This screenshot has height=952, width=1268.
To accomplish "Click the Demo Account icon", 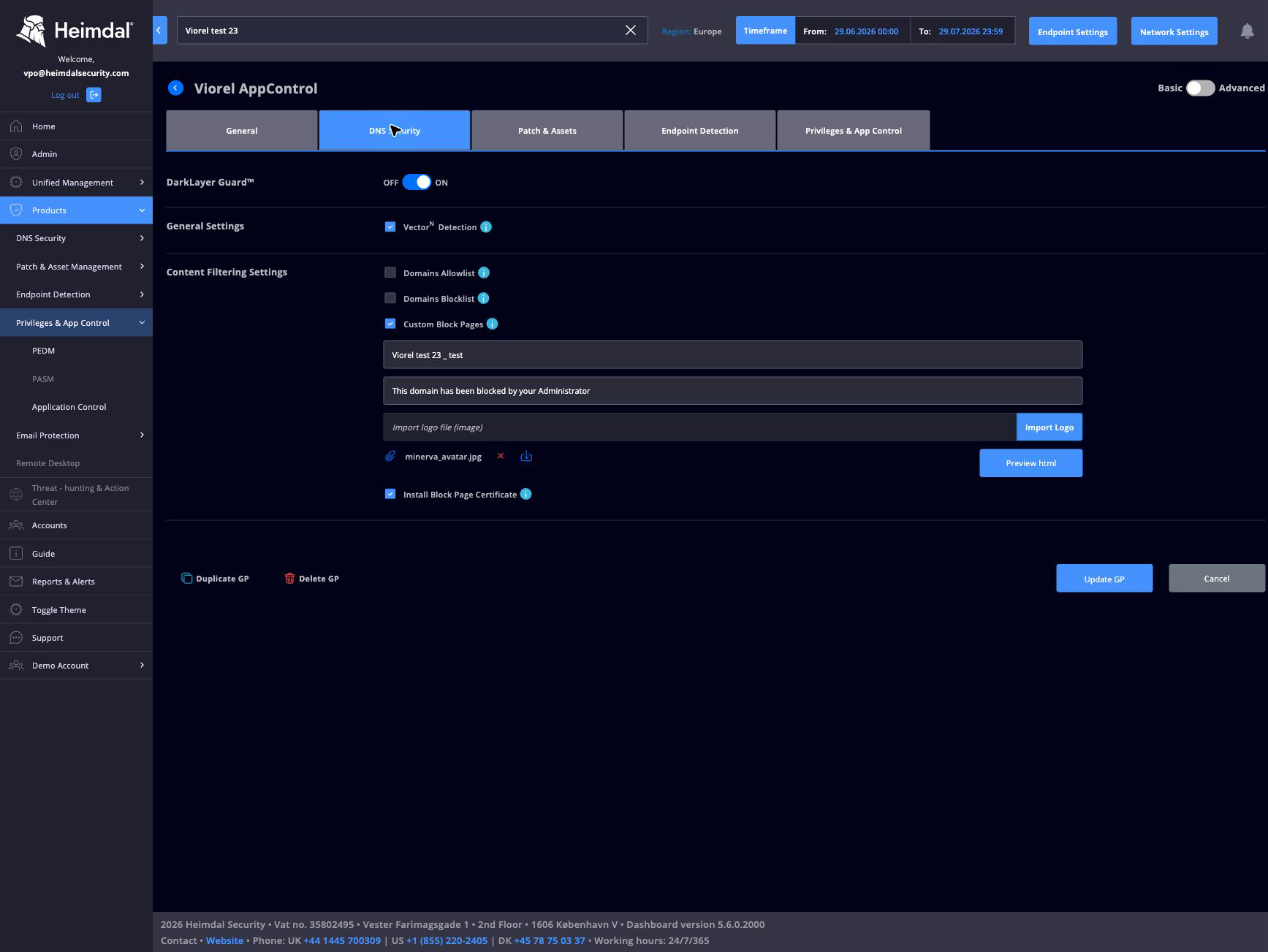I will tap(16, 666).
